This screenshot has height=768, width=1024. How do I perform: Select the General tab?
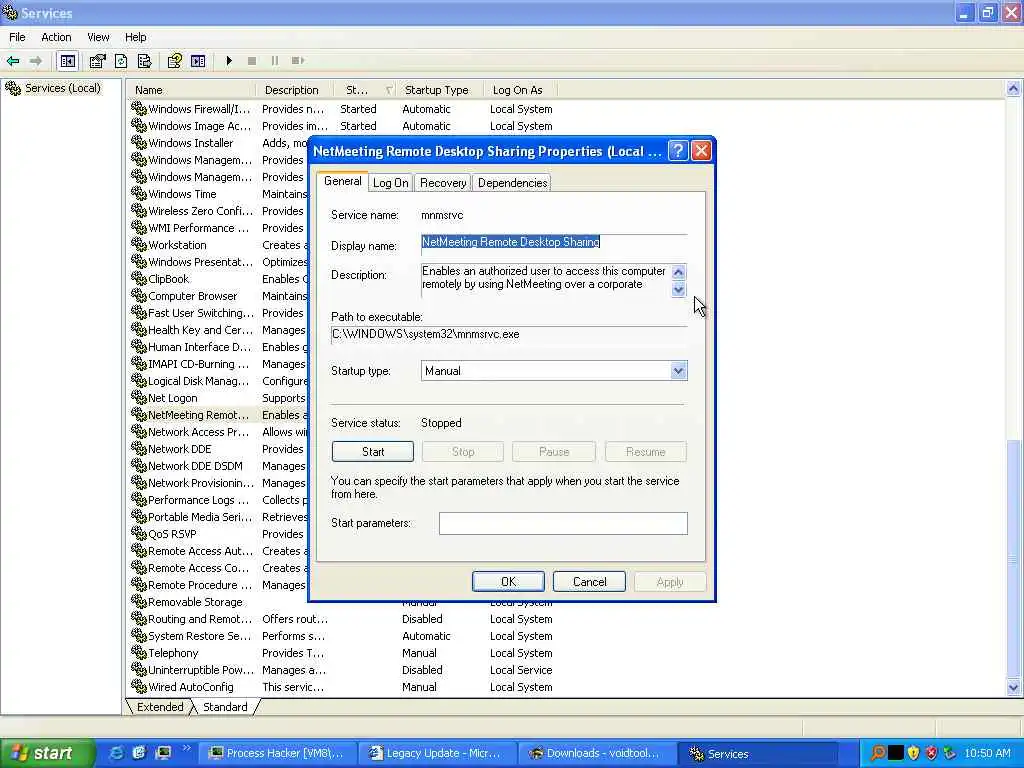coord(342,182)
